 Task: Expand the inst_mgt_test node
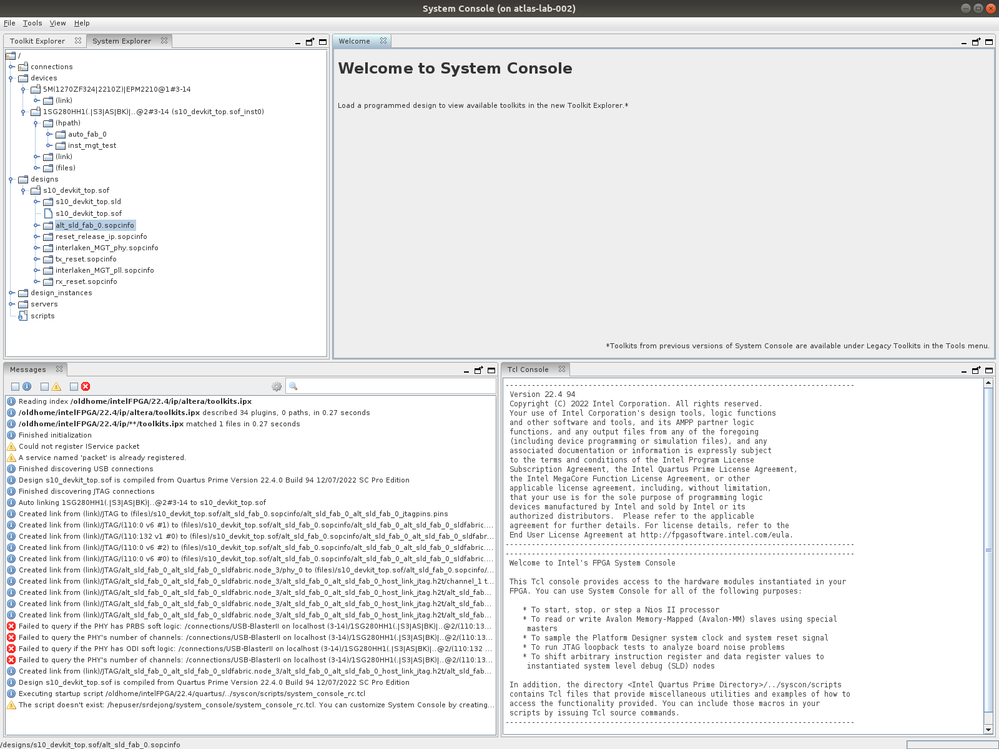click(49, 145)
